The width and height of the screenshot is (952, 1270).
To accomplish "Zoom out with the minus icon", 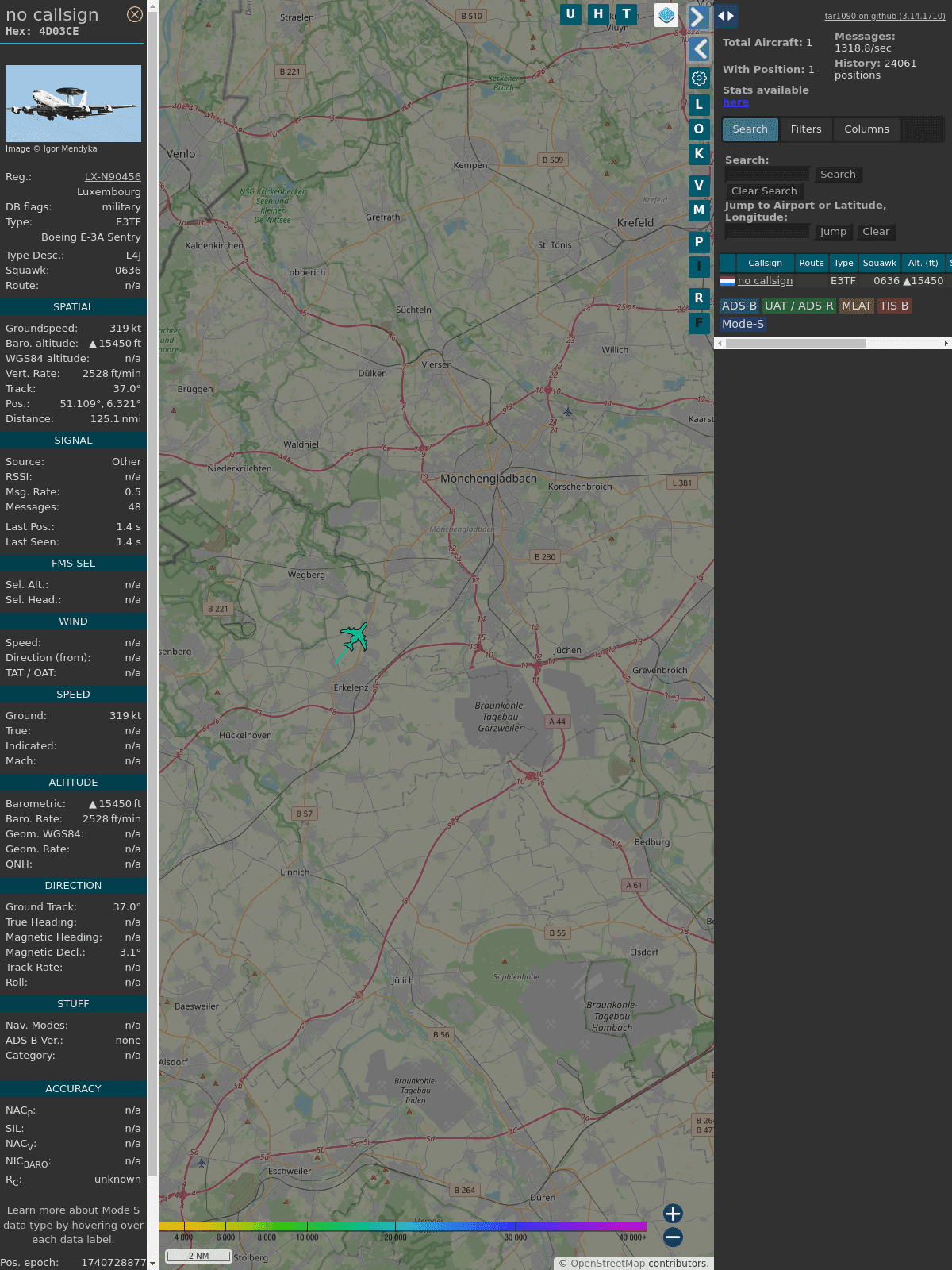I will pos(673,1237).
